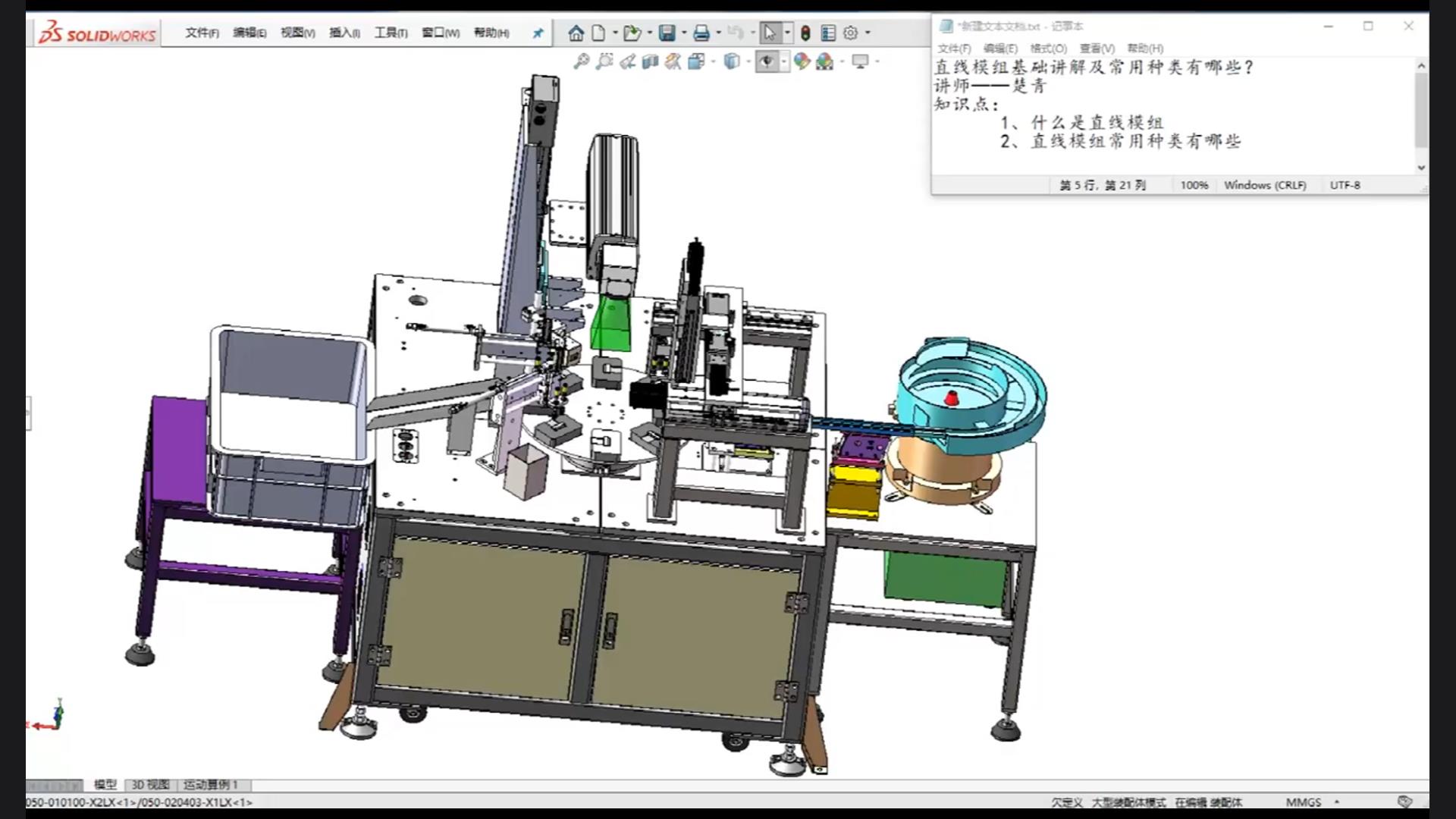Click the Zoom to Fit magnifier icon
The width and height of the screenshot is (1456, 819).
tap(582, 61)
